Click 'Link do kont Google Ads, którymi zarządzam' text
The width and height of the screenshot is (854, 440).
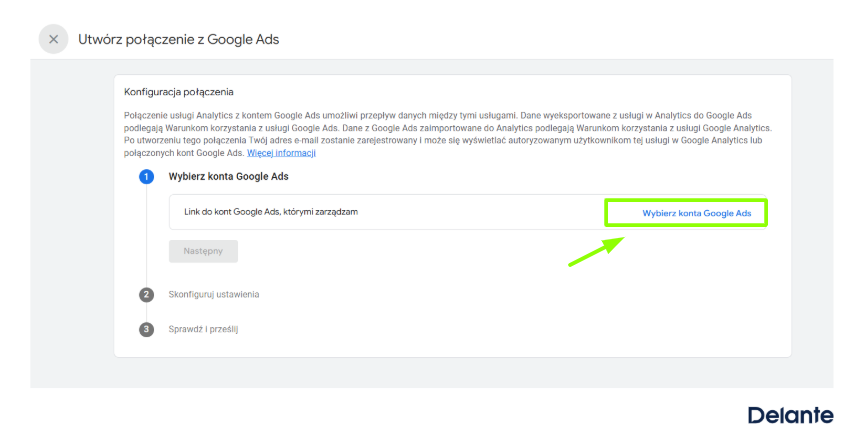pos(271,212)
